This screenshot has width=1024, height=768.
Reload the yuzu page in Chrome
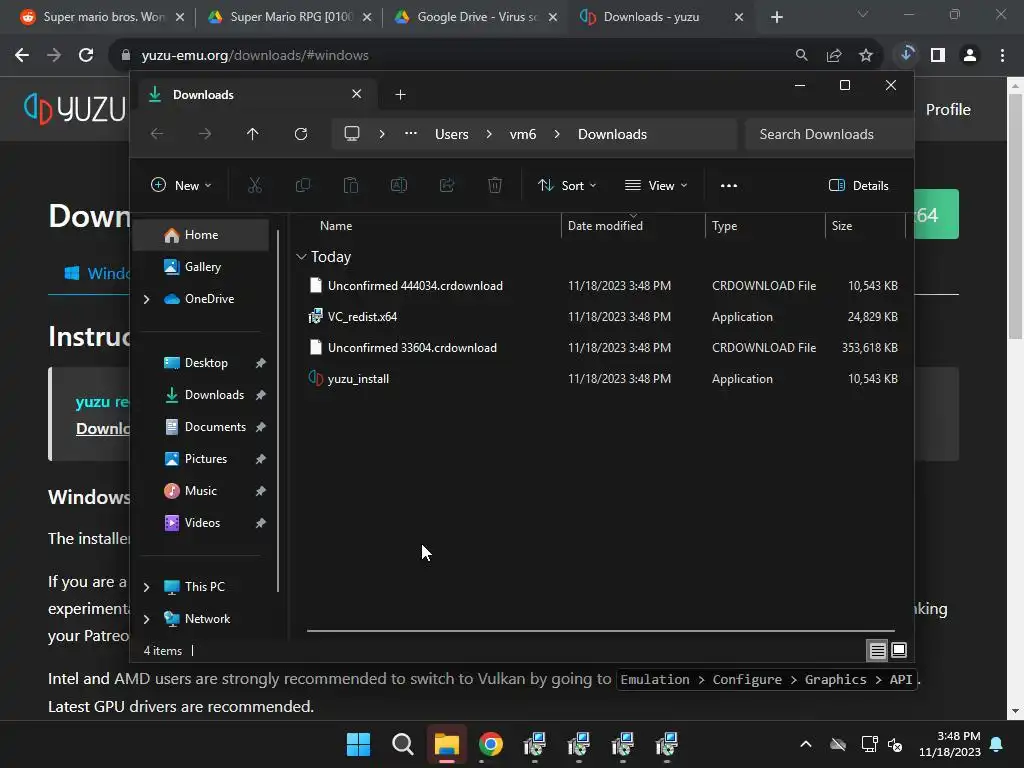click(x=86, y=56)
